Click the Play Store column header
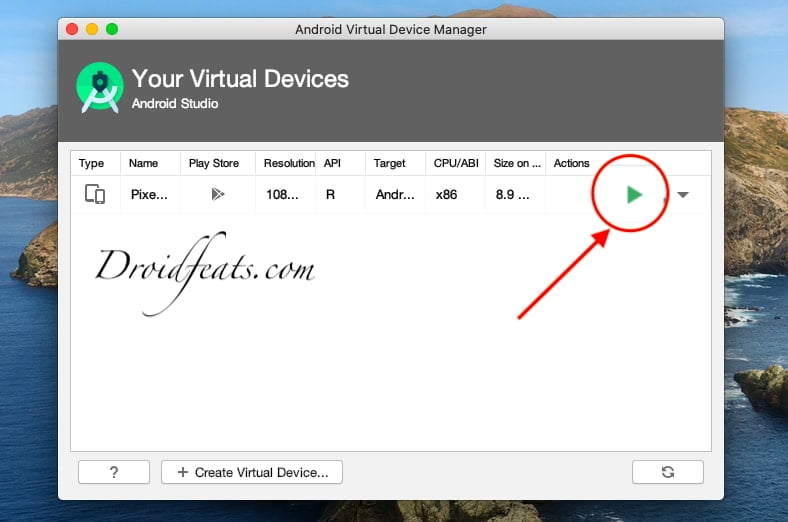Screen dimensions: 788x522 (214, 163)
